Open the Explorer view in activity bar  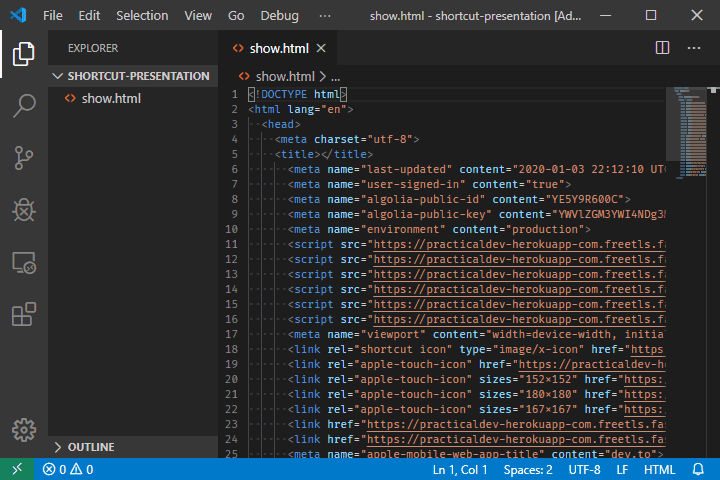(24, 54)
